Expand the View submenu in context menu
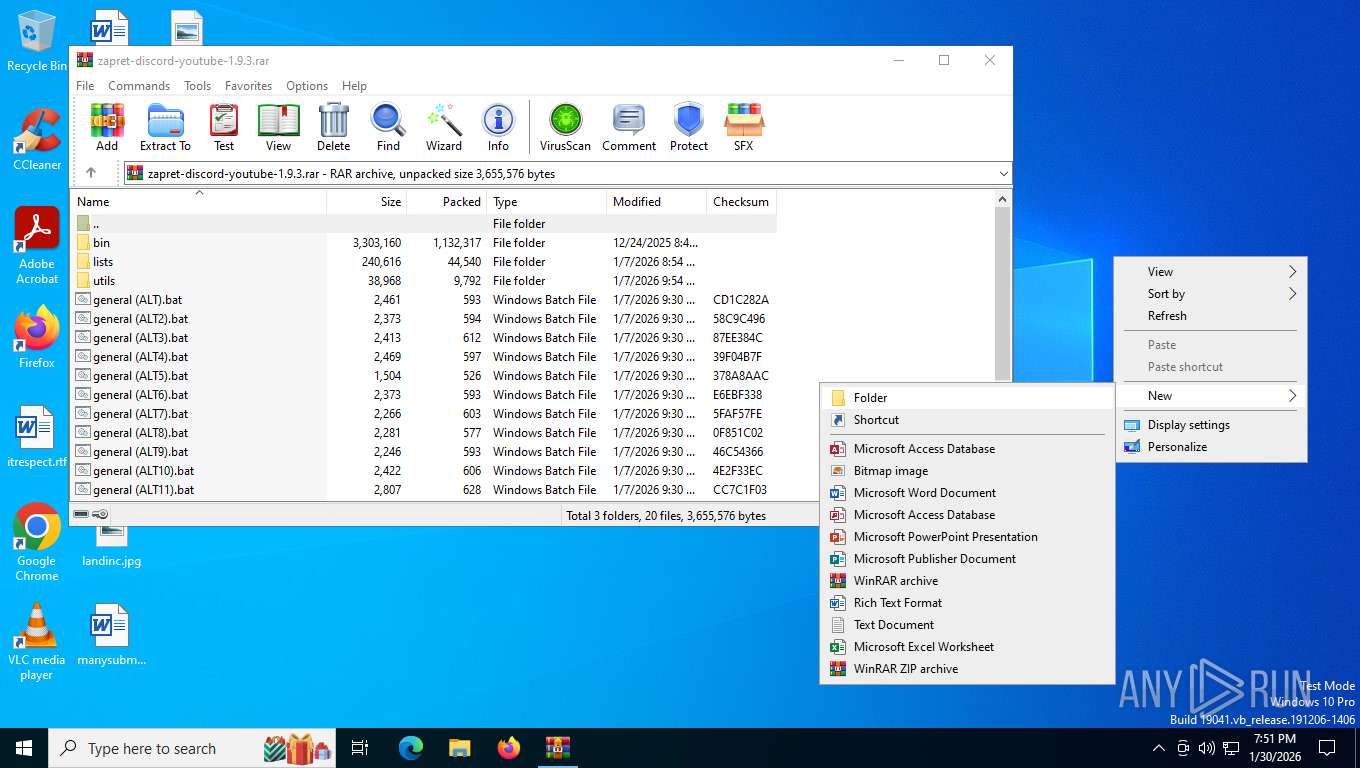Viewport: 1360px width, 768px height. tap(1211, 271)
